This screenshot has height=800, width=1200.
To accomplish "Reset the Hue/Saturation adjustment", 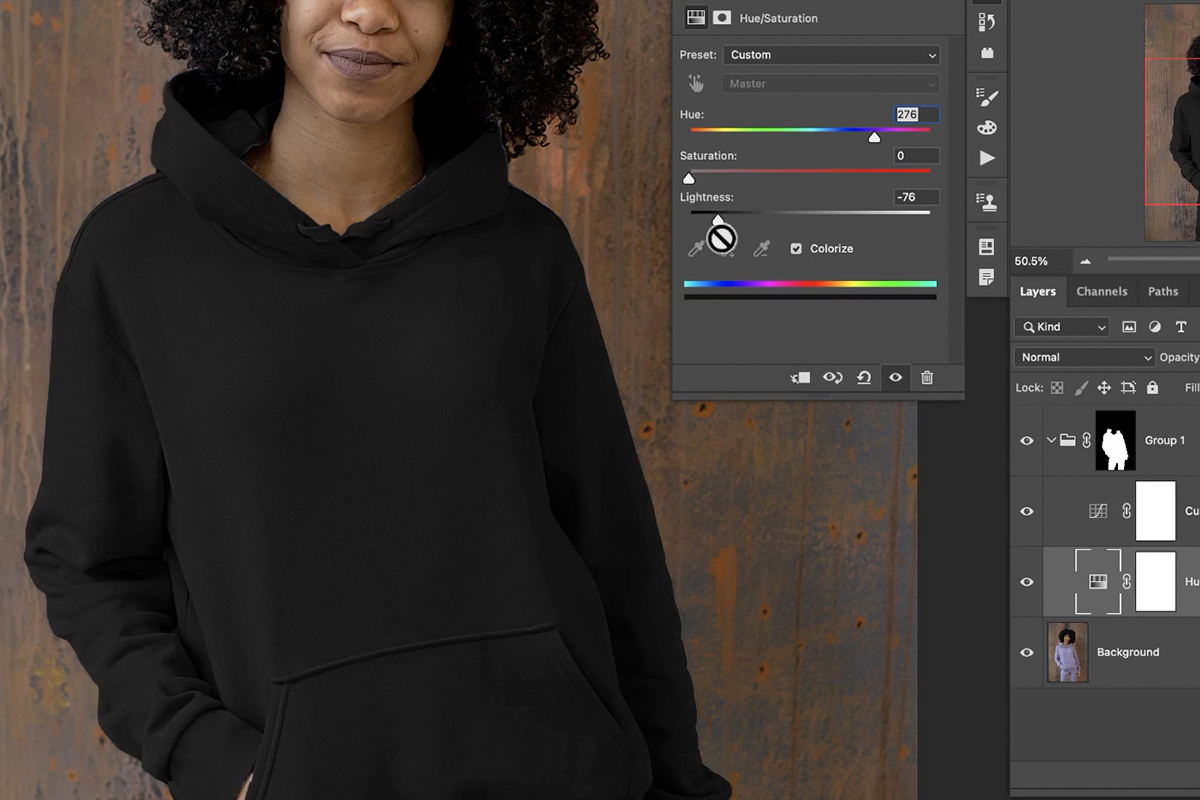I will click(x=864, y=377).
